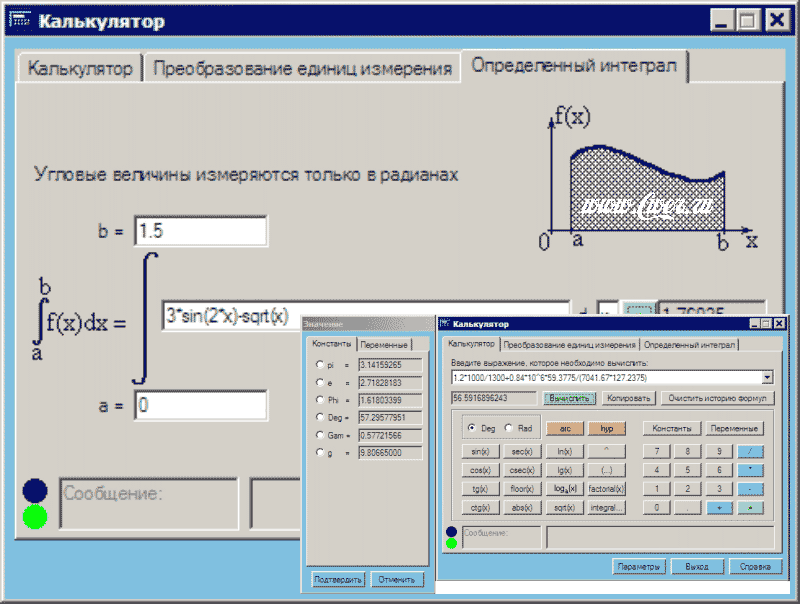Image resolution: width=800 pixels, height=604 pixels.
Task: Click the small Калькулятор window title icon
Action: 445,323
